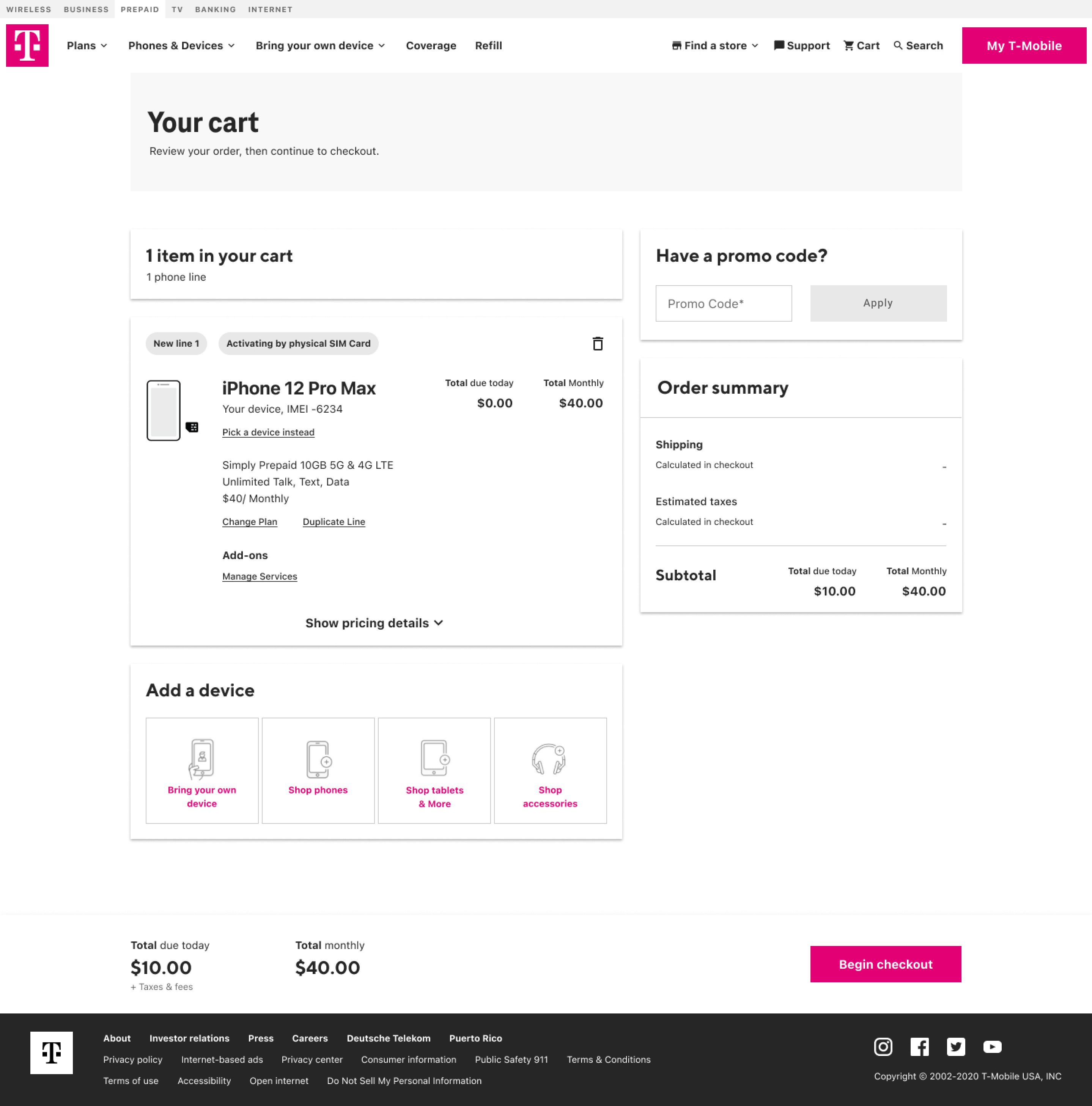Open the Facebook social icon
This screenshot has height=1106, width=1092.
919,1046
